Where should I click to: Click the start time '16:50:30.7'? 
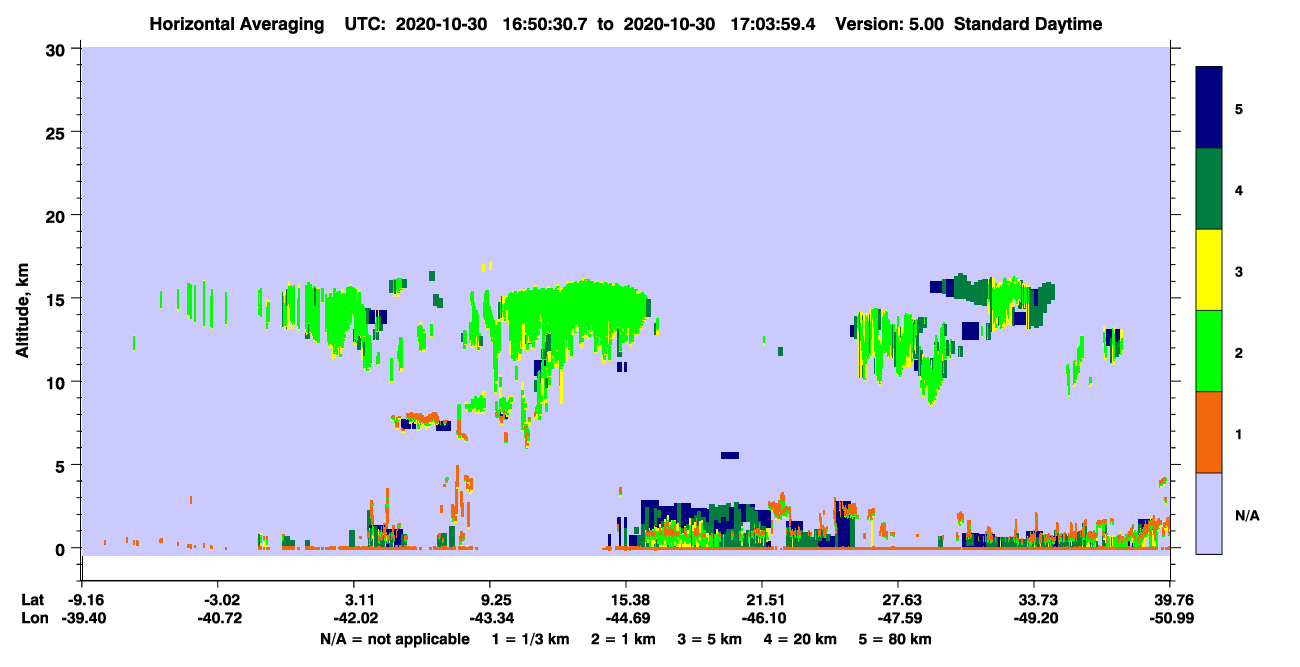coord(547,24)
